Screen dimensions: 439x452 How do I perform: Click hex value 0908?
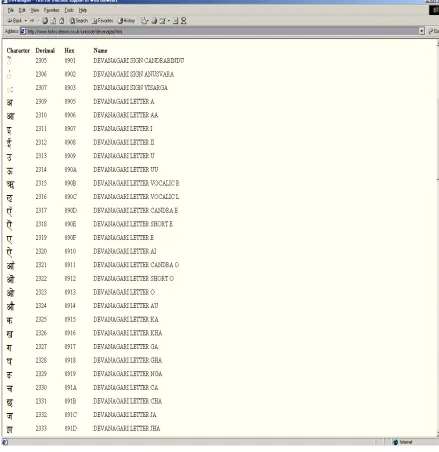[70, 142]
